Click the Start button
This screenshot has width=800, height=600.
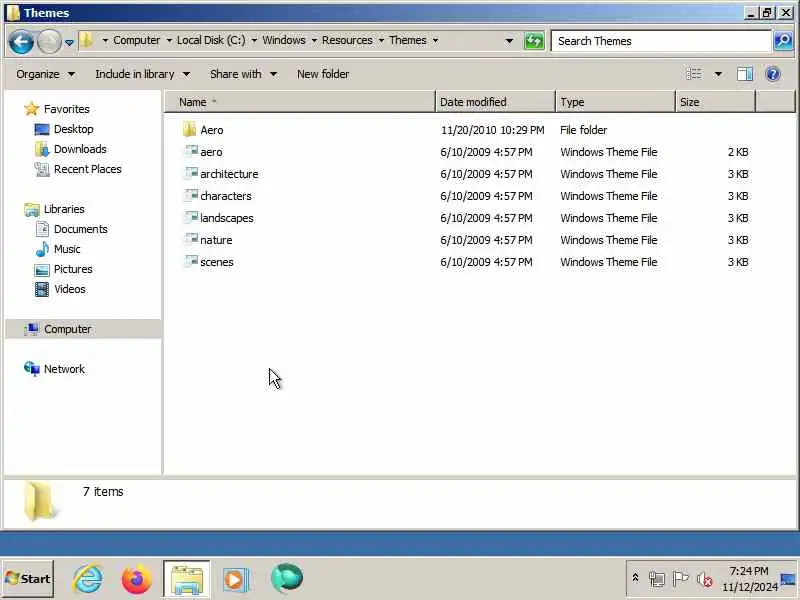28,579
